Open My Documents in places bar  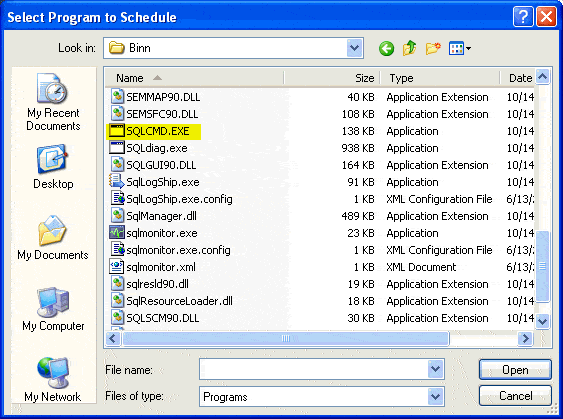click(53, 238)
